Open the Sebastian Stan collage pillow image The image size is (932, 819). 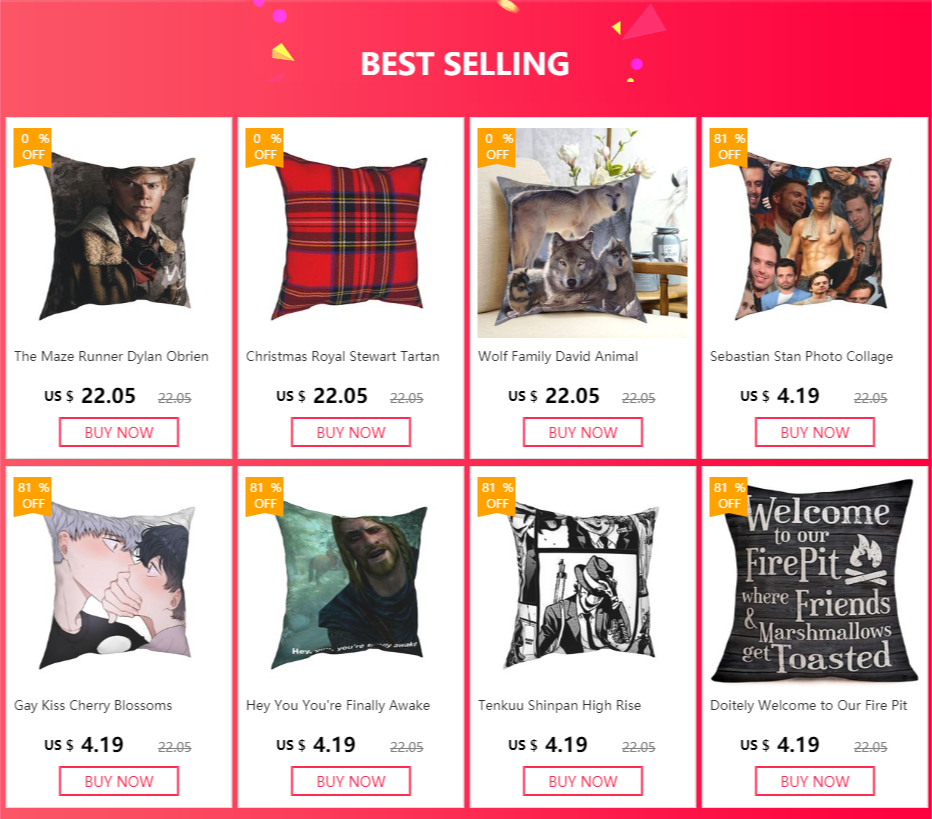point(815,235)
